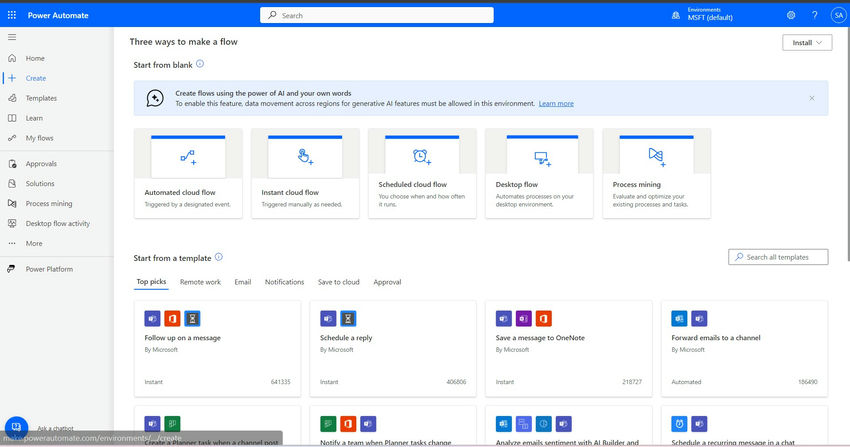
Task: Click the Desktop flow card title
Action: tap(517, 185)
